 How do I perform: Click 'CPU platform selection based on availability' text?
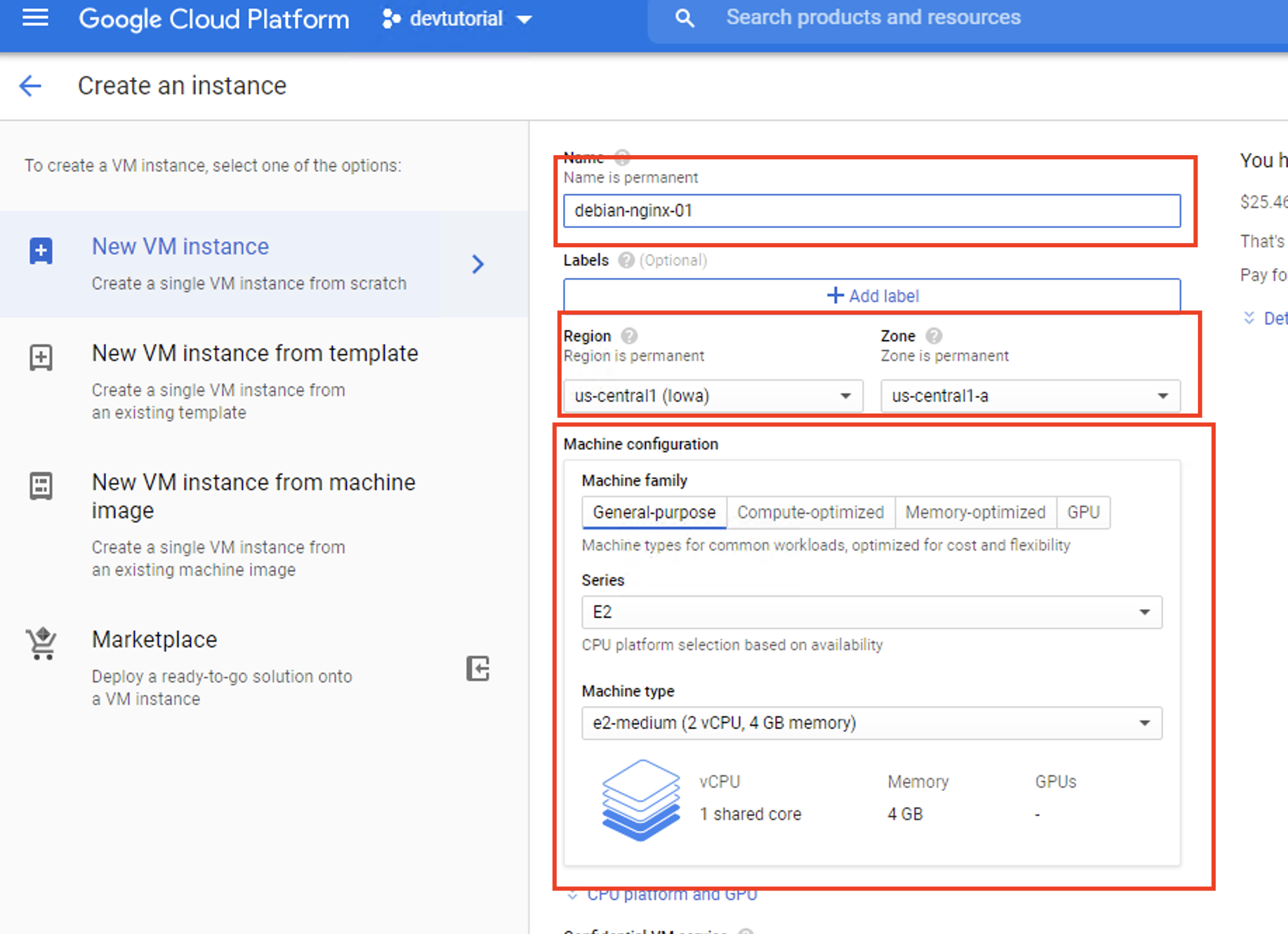tap(732, 645)
